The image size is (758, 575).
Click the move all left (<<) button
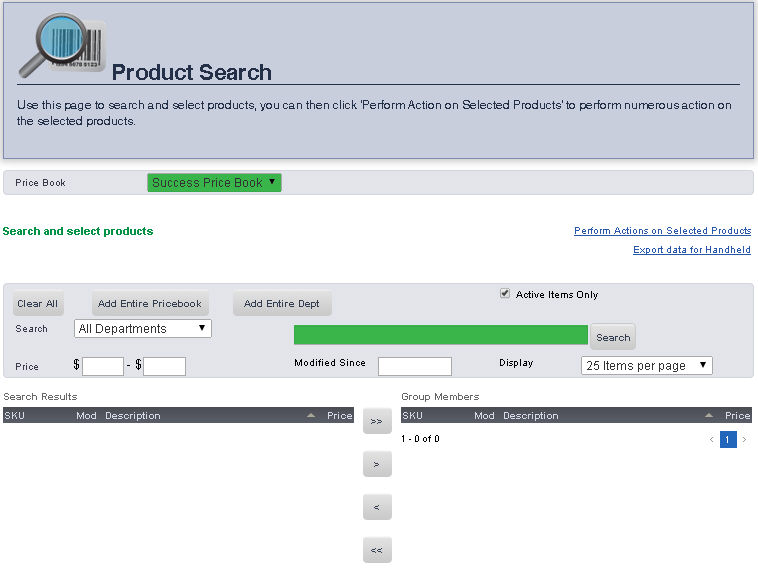(x=377, y=550)
